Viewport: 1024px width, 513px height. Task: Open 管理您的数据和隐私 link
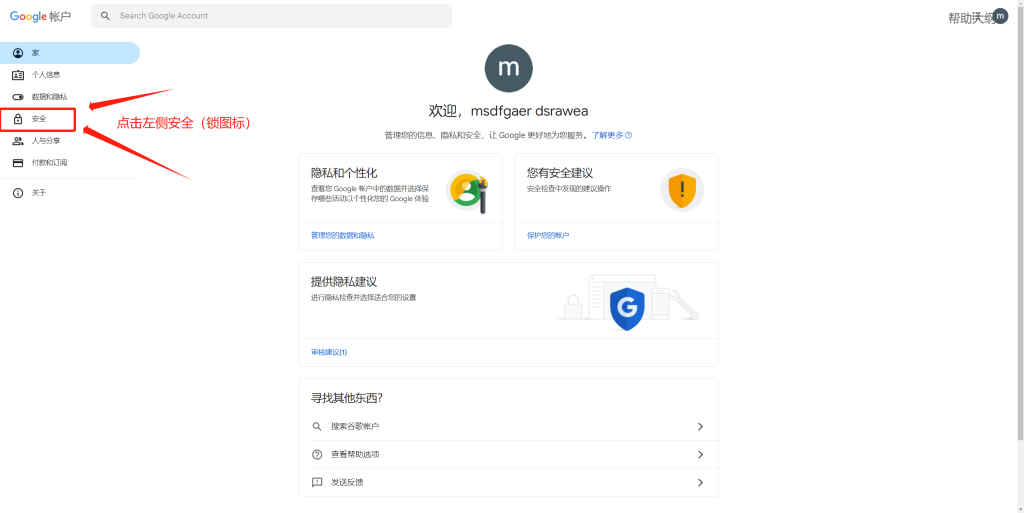point(343,235)
